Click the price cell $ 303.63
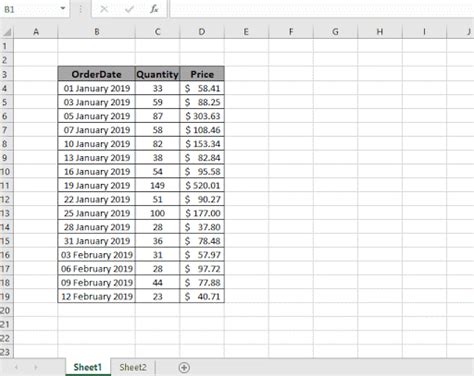This screenshot has height=376, width=474. click(202, 116)
